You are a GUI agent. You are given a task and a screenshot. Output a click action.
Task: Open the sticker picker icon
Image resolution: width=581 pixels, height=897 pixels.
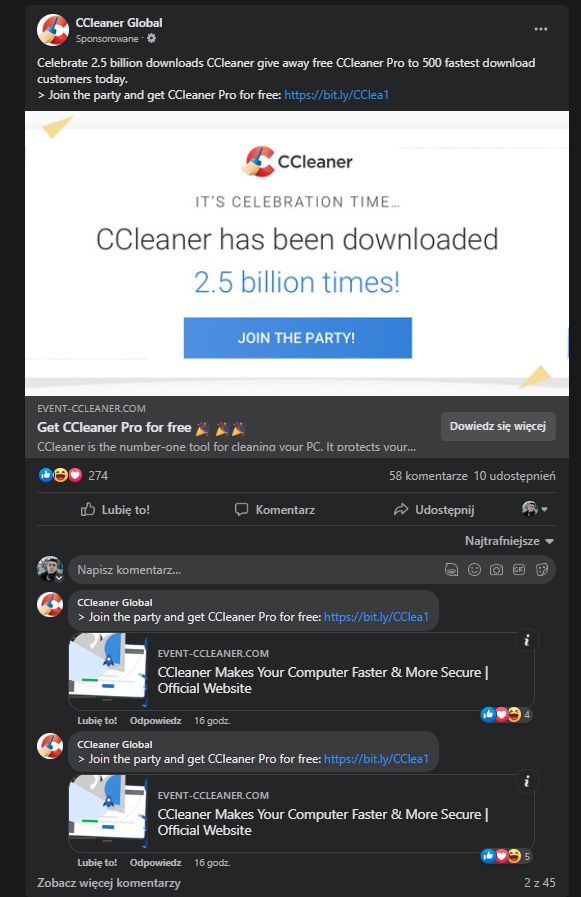coord(542,569)
